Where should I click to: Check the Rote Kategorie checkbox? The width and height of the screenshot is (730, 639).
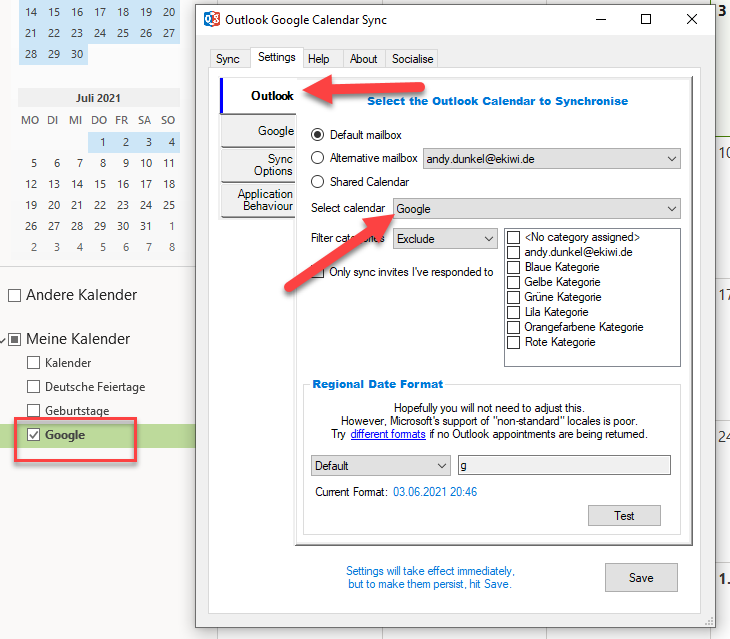tap(514, 342)
